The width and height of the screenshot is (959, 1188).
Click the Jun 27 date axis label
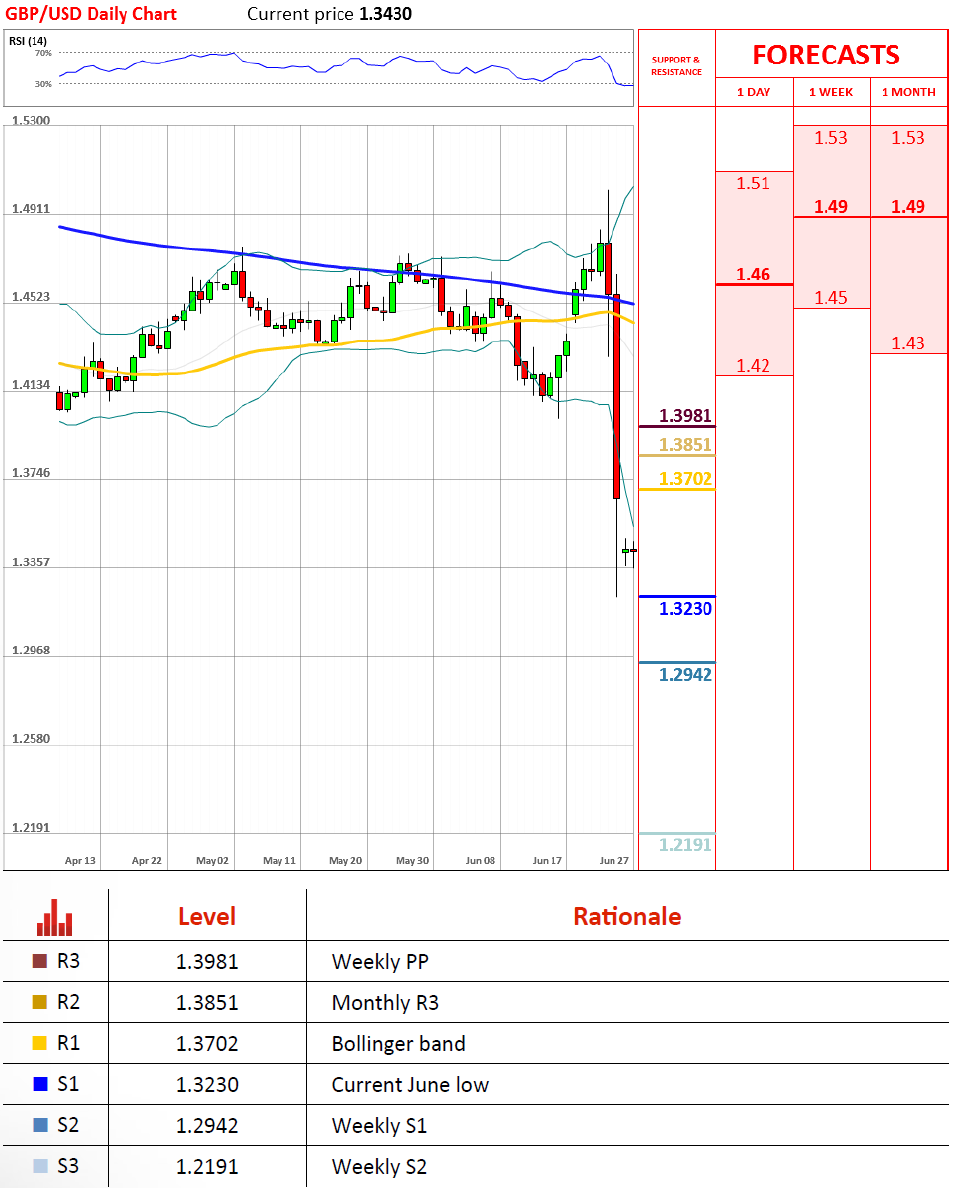pyautogui.click(x=614, y=860)
